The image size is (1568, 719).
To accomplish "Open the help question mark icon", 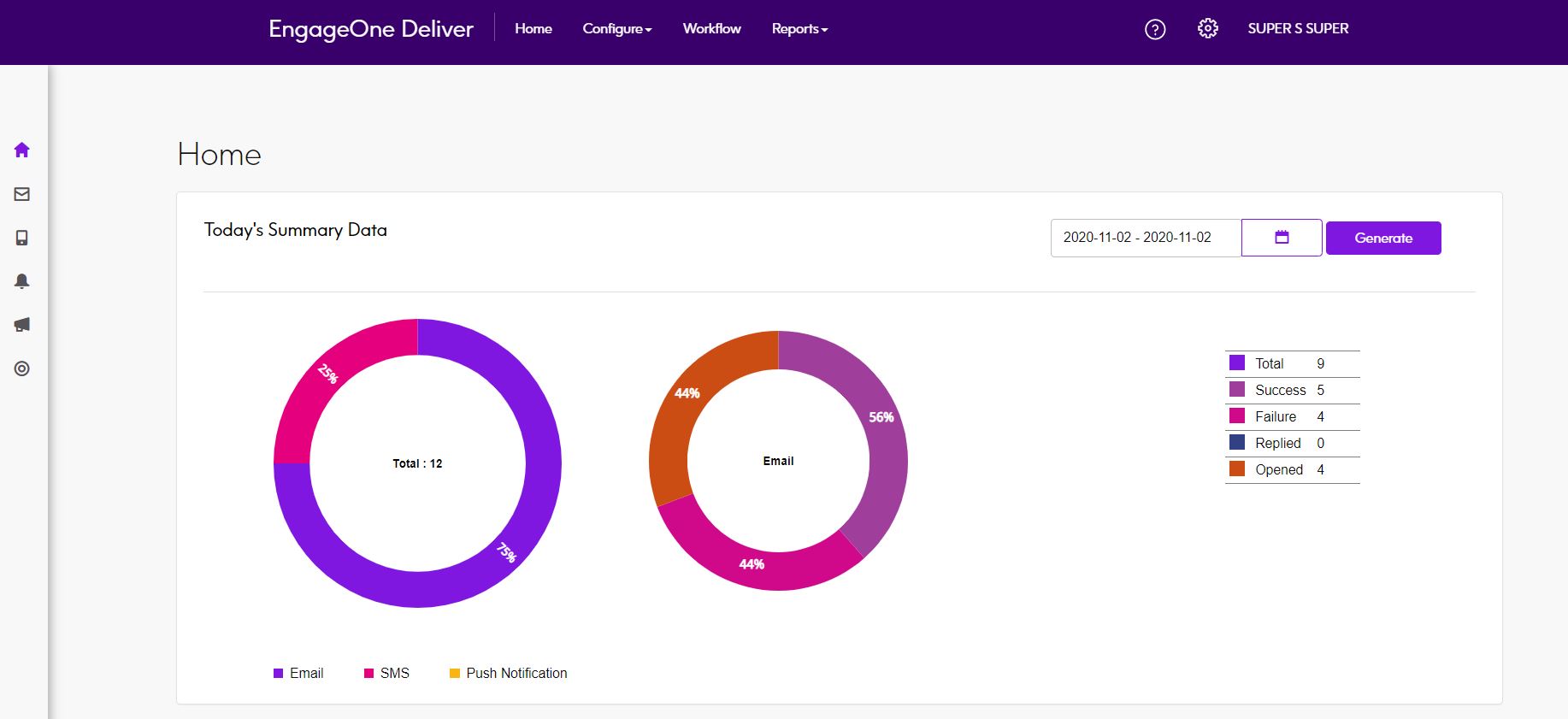I will click(x=1155, y=29).
